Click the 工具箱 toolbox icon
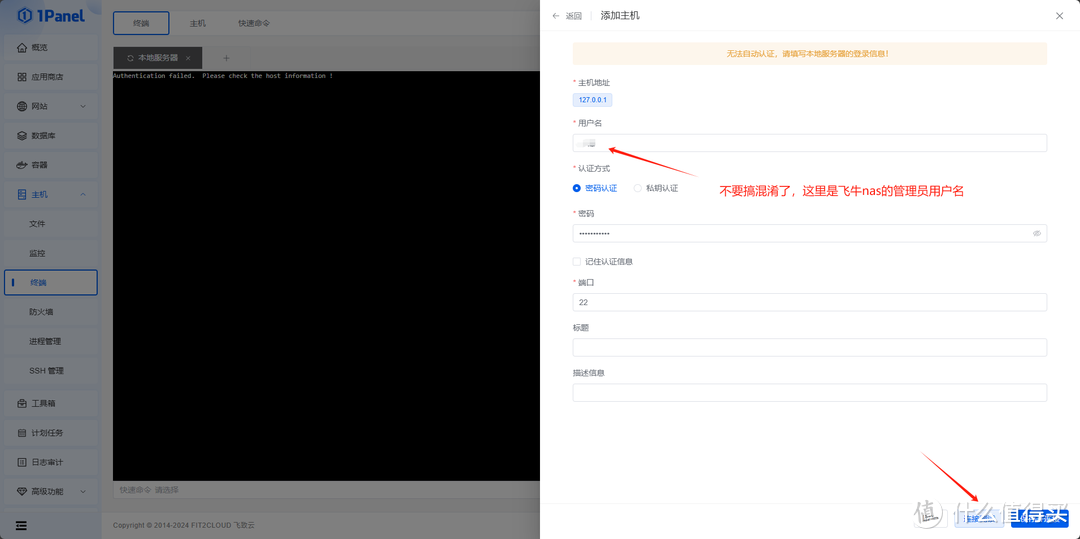Viewport: 1080px width, 539px height. (x=22, y=404)
